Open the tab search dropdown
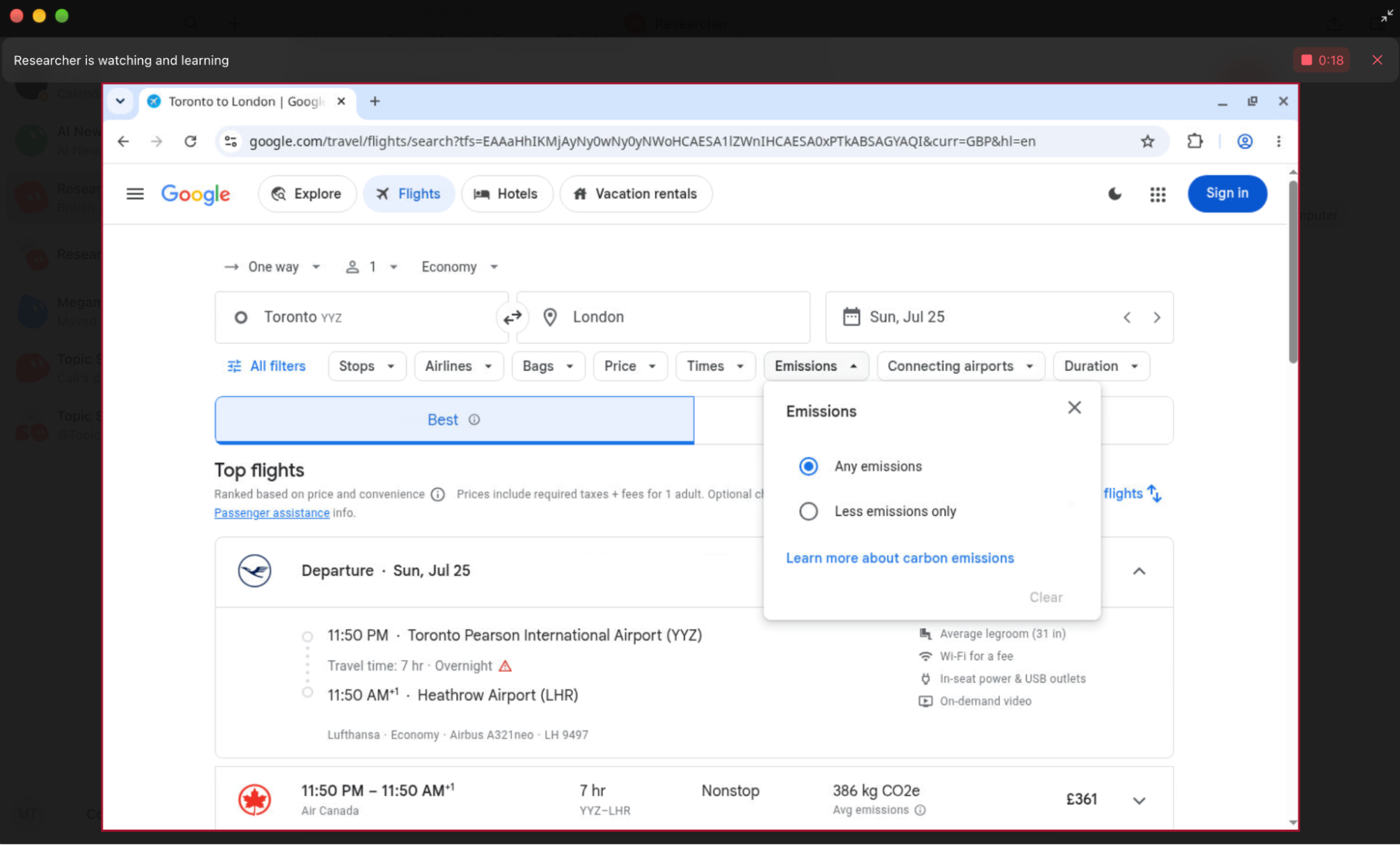The image size is (1400, 845). pos(120,102)
